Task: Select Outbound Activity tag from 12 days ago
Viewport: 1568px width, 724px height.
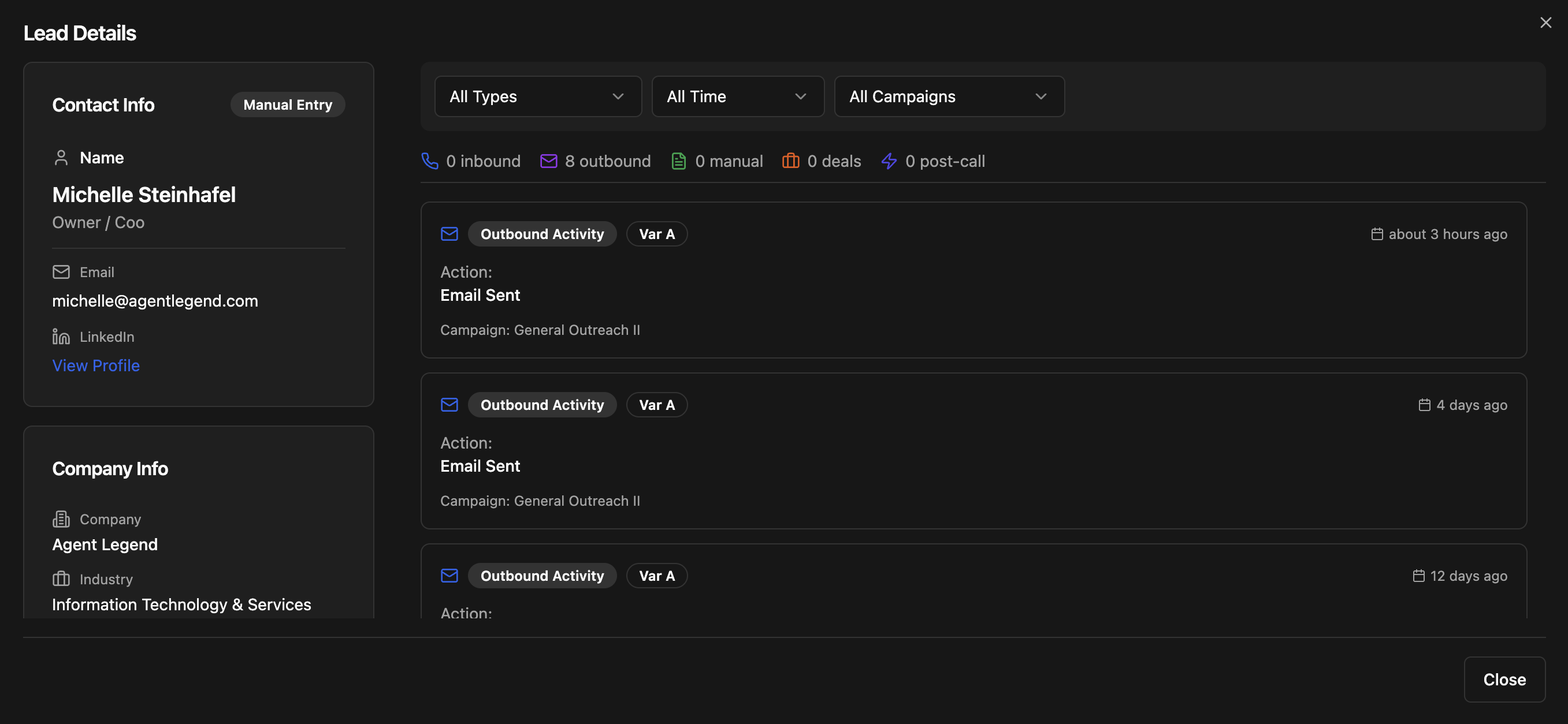Action: click(542, 576)
